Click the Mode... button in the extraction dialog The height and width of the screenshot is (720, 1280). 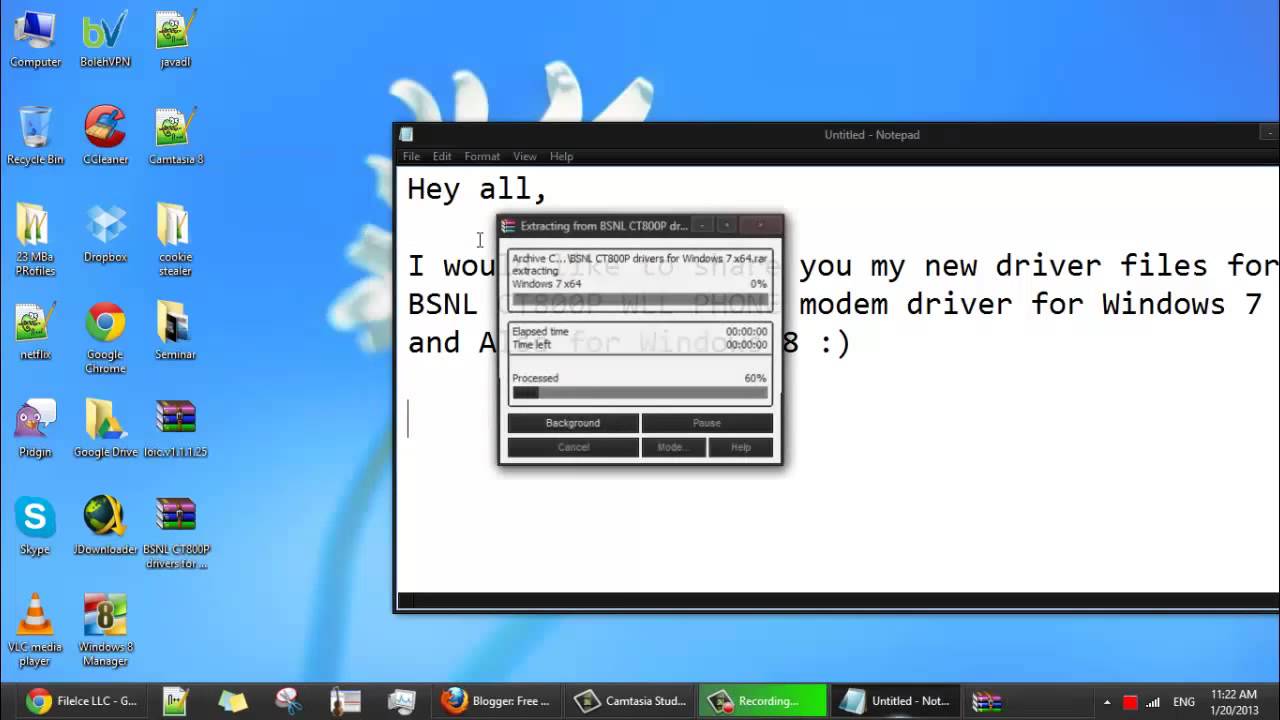(673, 447)
